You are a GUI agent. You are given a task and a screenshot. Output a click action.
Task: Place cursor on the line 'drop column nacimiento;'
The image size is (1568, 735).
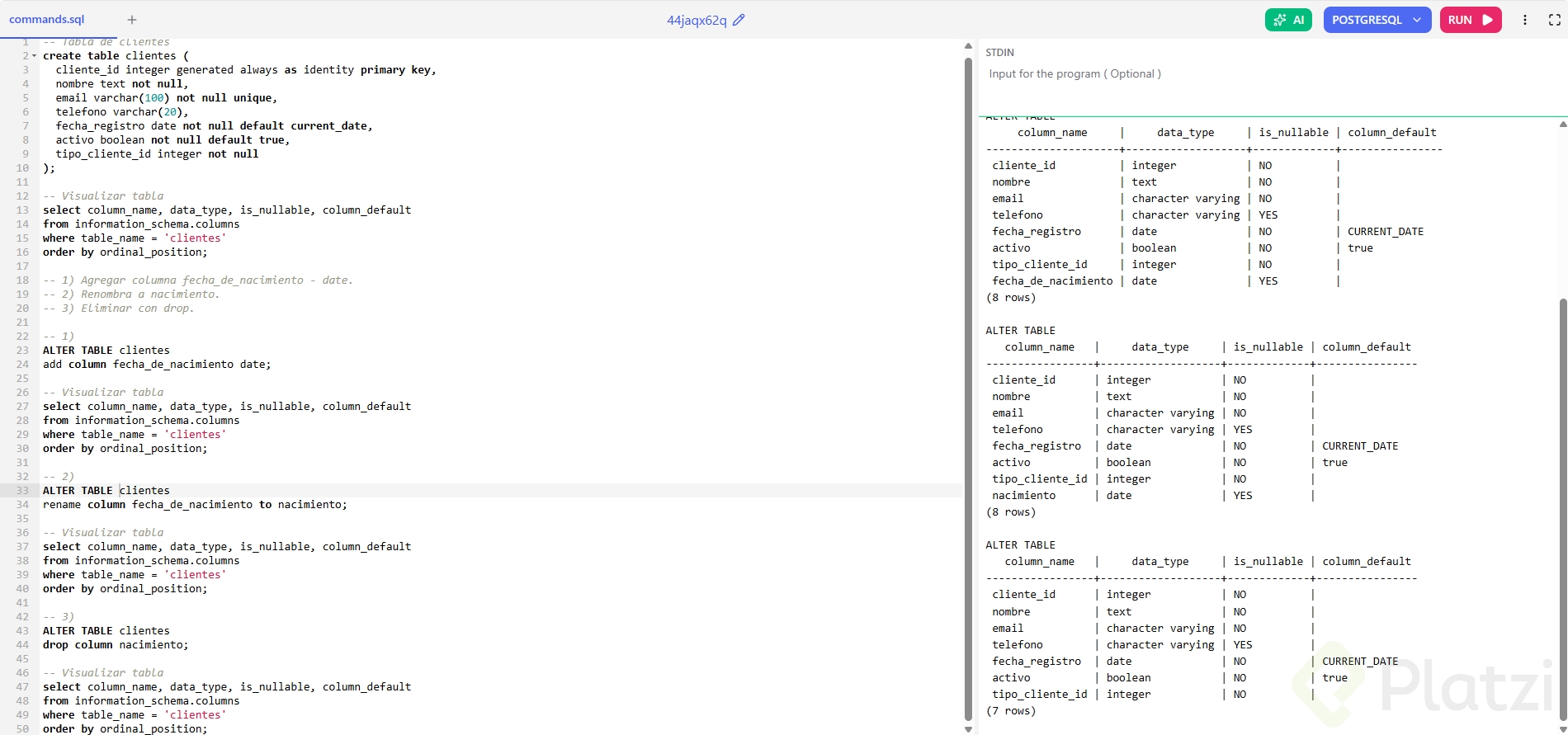click(x=116, y=645)
